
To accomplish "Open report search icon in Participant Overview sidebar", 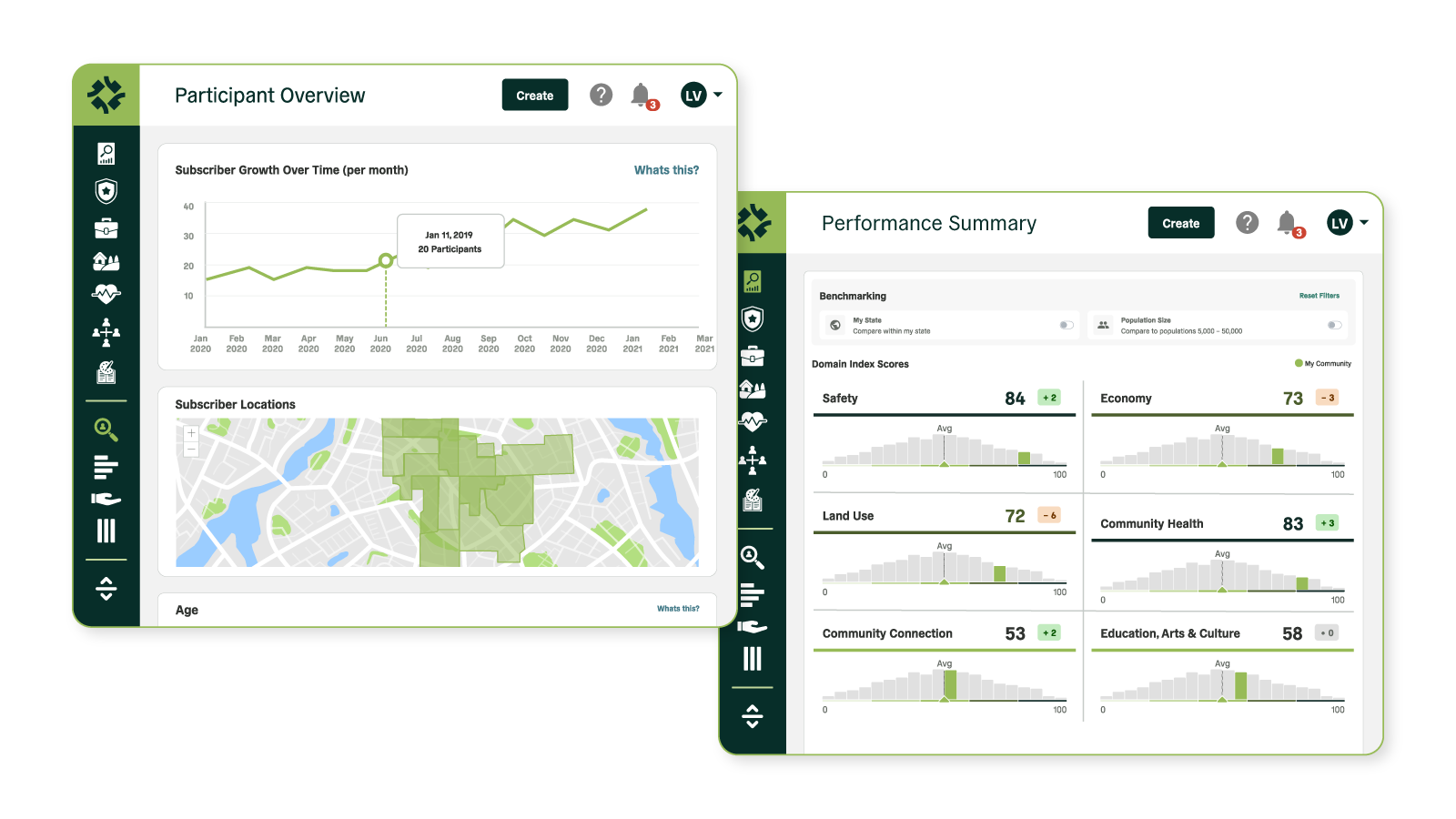I will click(x=106, y=153).
